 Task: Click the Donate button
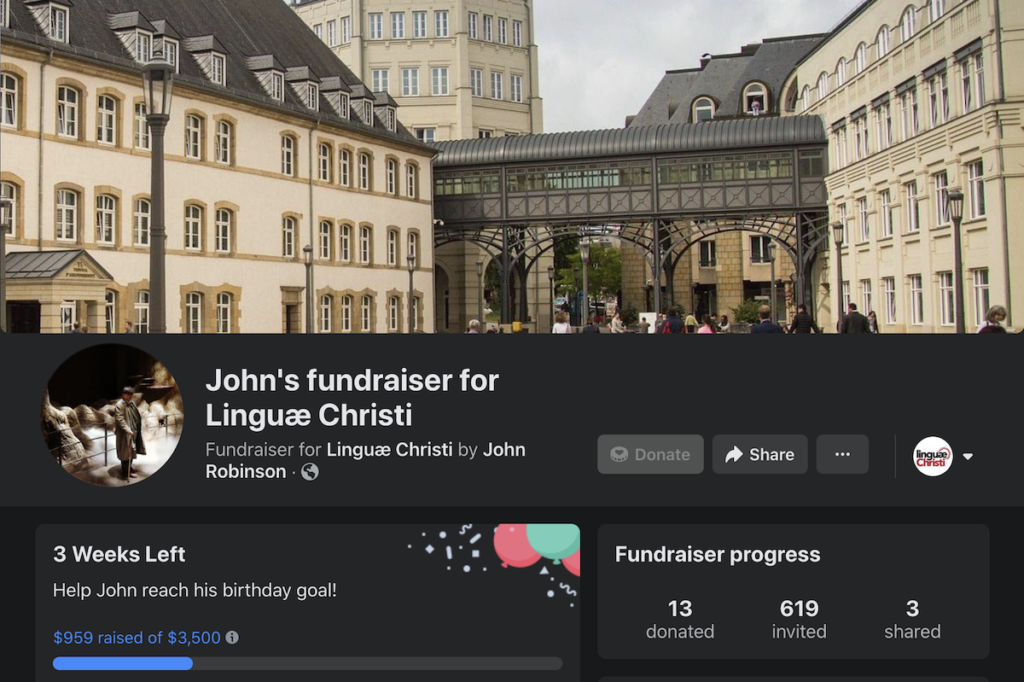(650, 454)
